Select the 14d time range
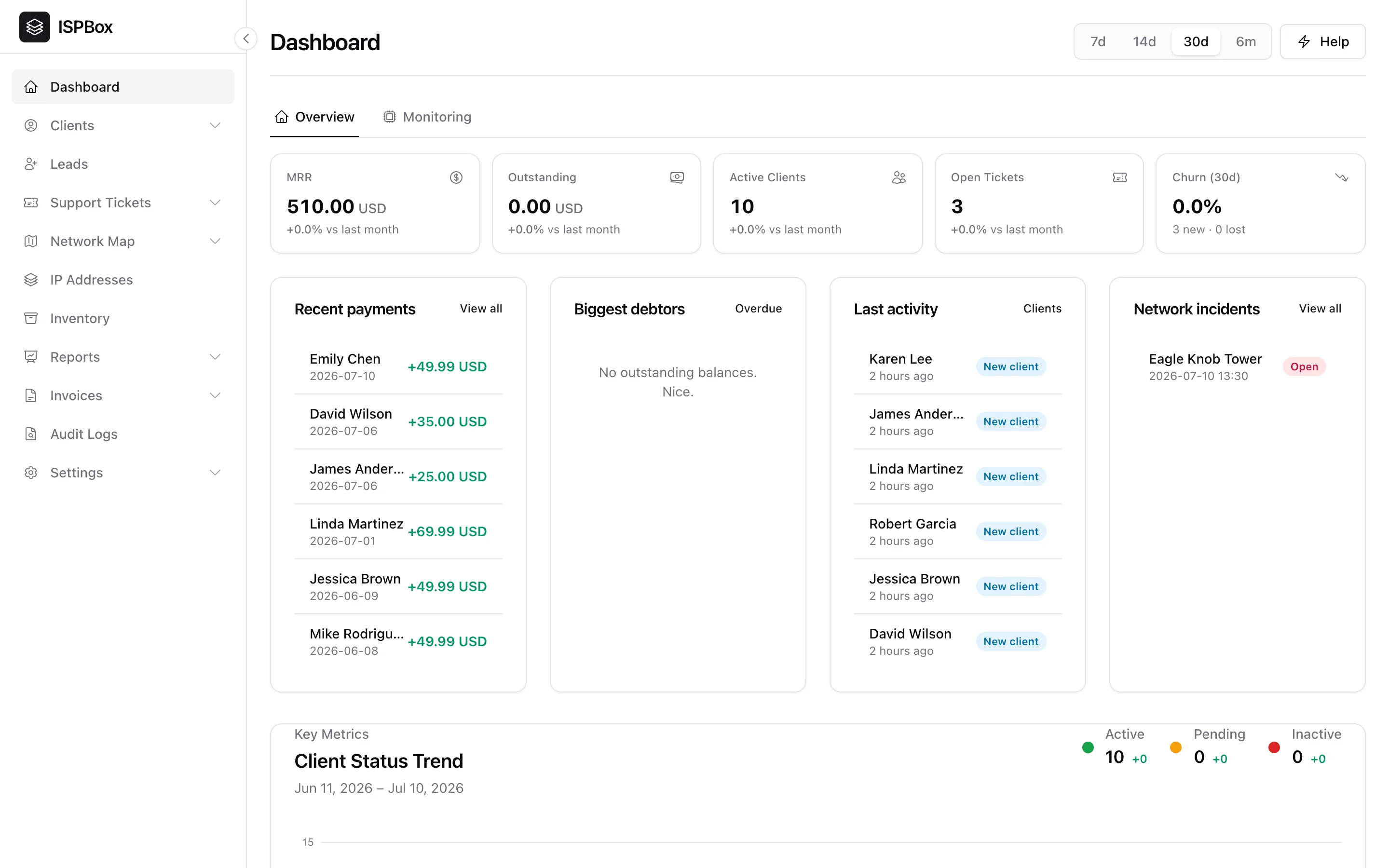Image resolution: width=1389 pixels, height=868 pixels. (1144, 41)
